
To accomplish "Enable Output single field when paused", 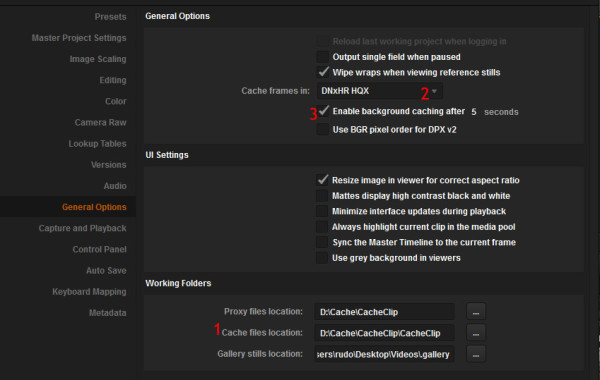I will click(x=323, y=57).
